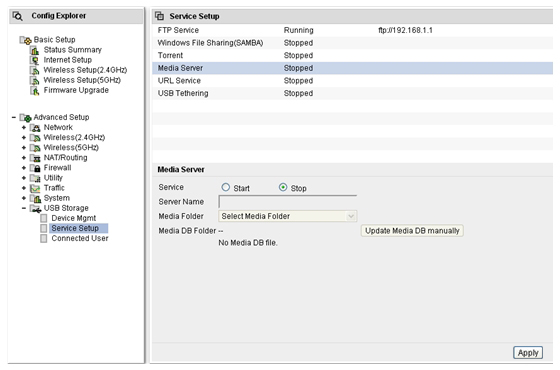The image size is (560, 370).
Task: Select the Torrent service row
Action: click(352, 55)
